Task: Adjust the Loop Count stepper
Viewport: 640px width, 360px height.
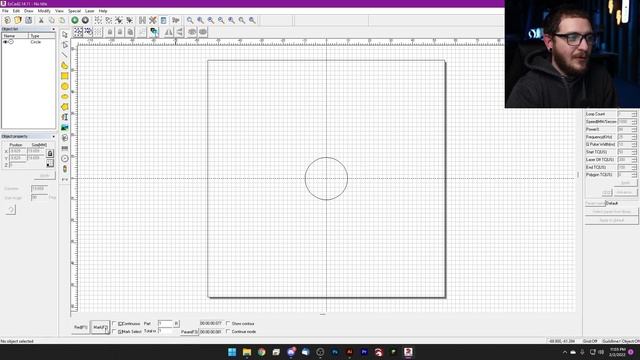Action: point(634,114)
